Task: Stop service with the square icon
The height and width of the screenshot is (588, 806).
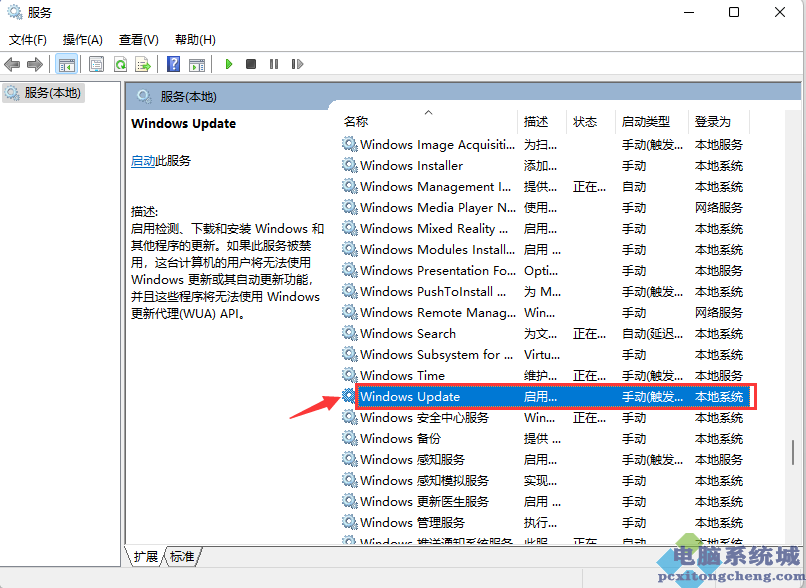Action: tap(251, 64)
